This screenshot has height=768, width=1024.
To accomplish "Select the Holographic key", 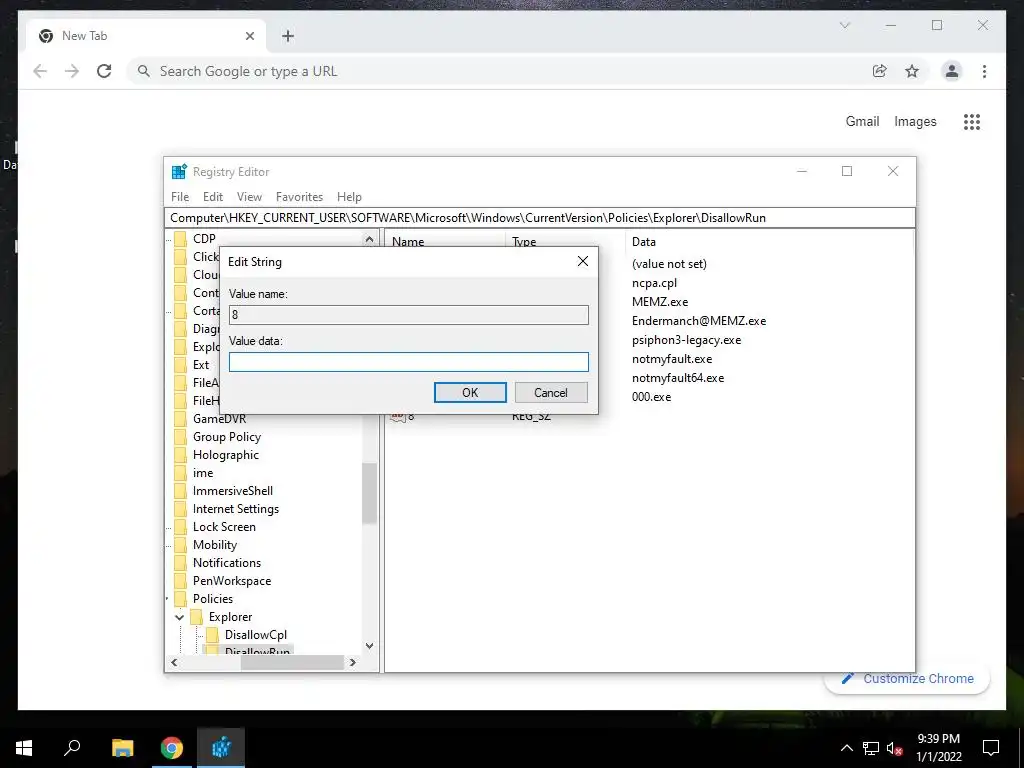I will 225,455.
